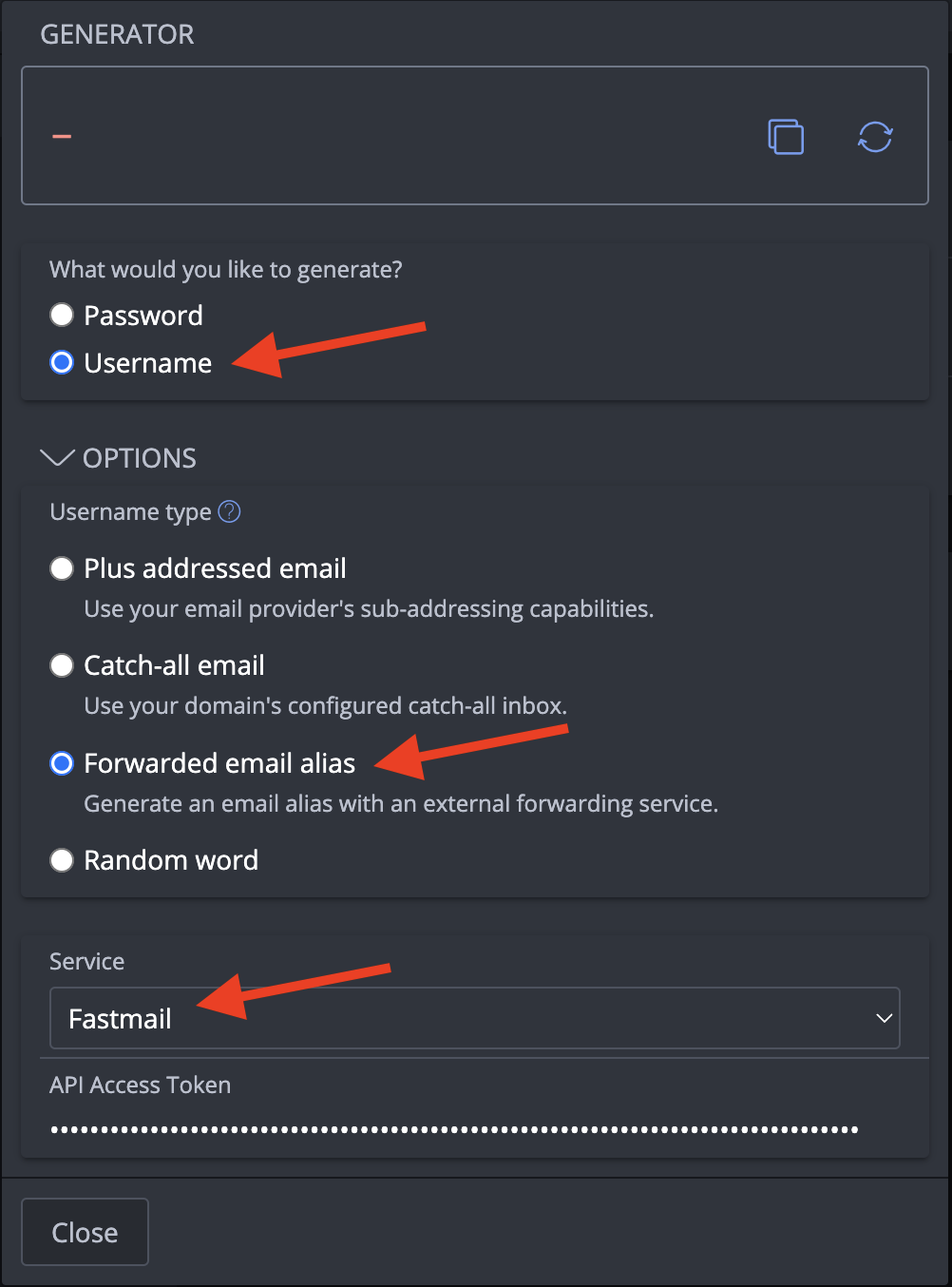Select the Password radio button
The width and height of the screenshot is (952, 1287).
(61, 315)
